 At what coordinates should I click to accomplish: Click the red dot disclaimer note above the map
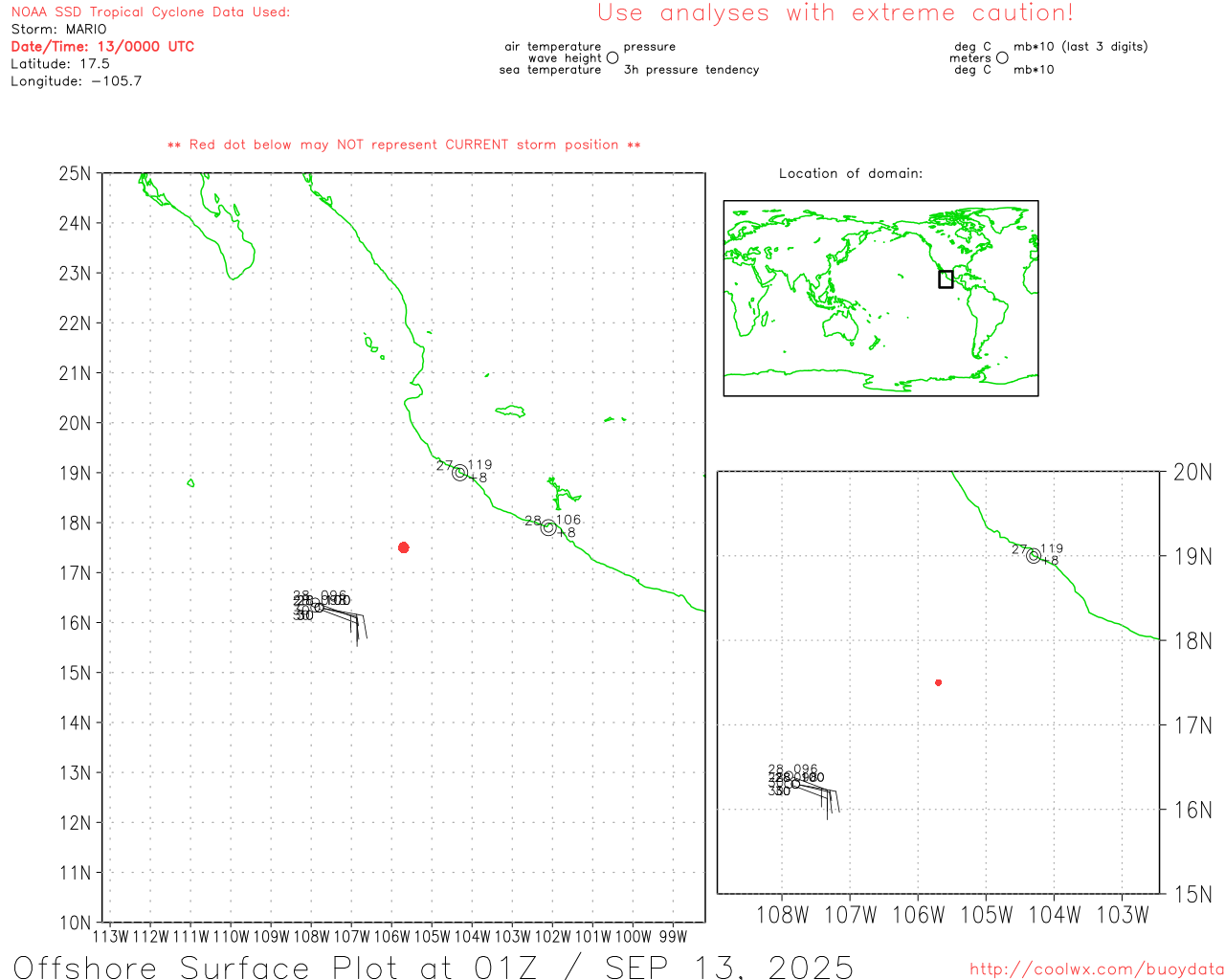pos(404,145)
